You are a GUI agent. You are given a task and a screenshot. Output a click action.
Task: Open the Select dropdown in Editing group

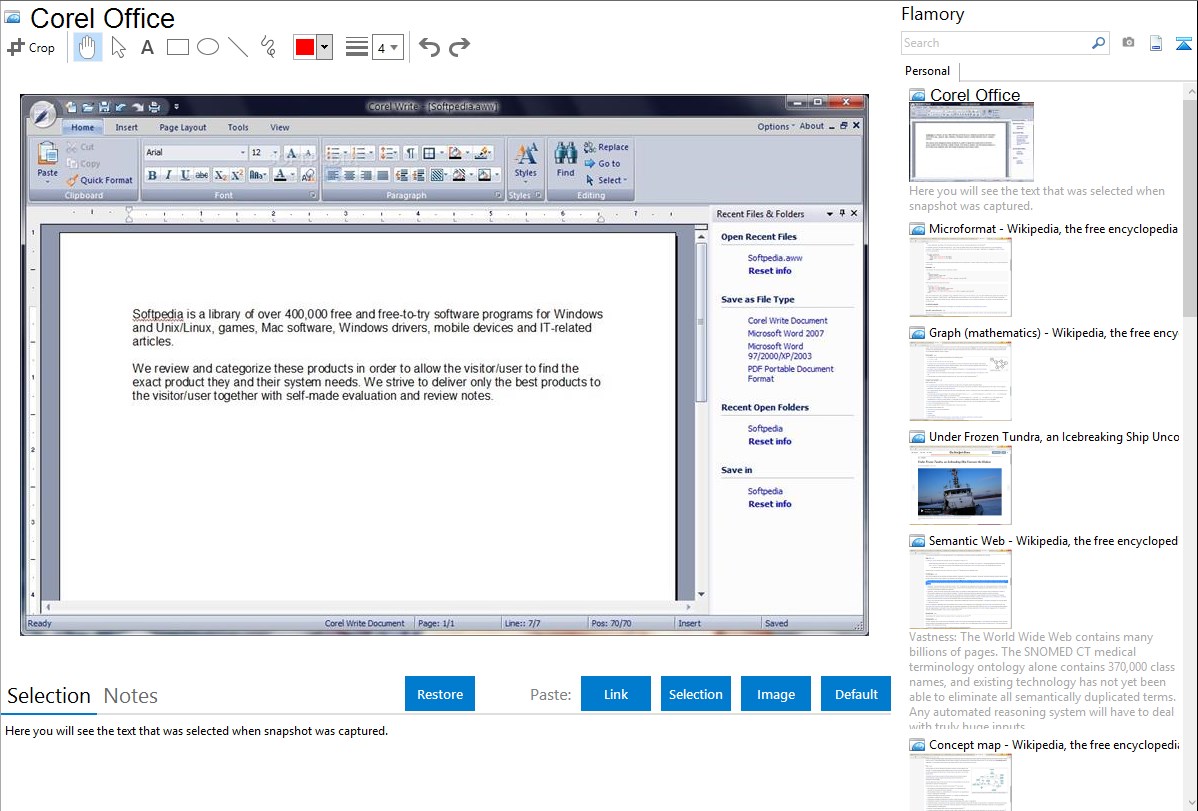[x=606, y=180]
